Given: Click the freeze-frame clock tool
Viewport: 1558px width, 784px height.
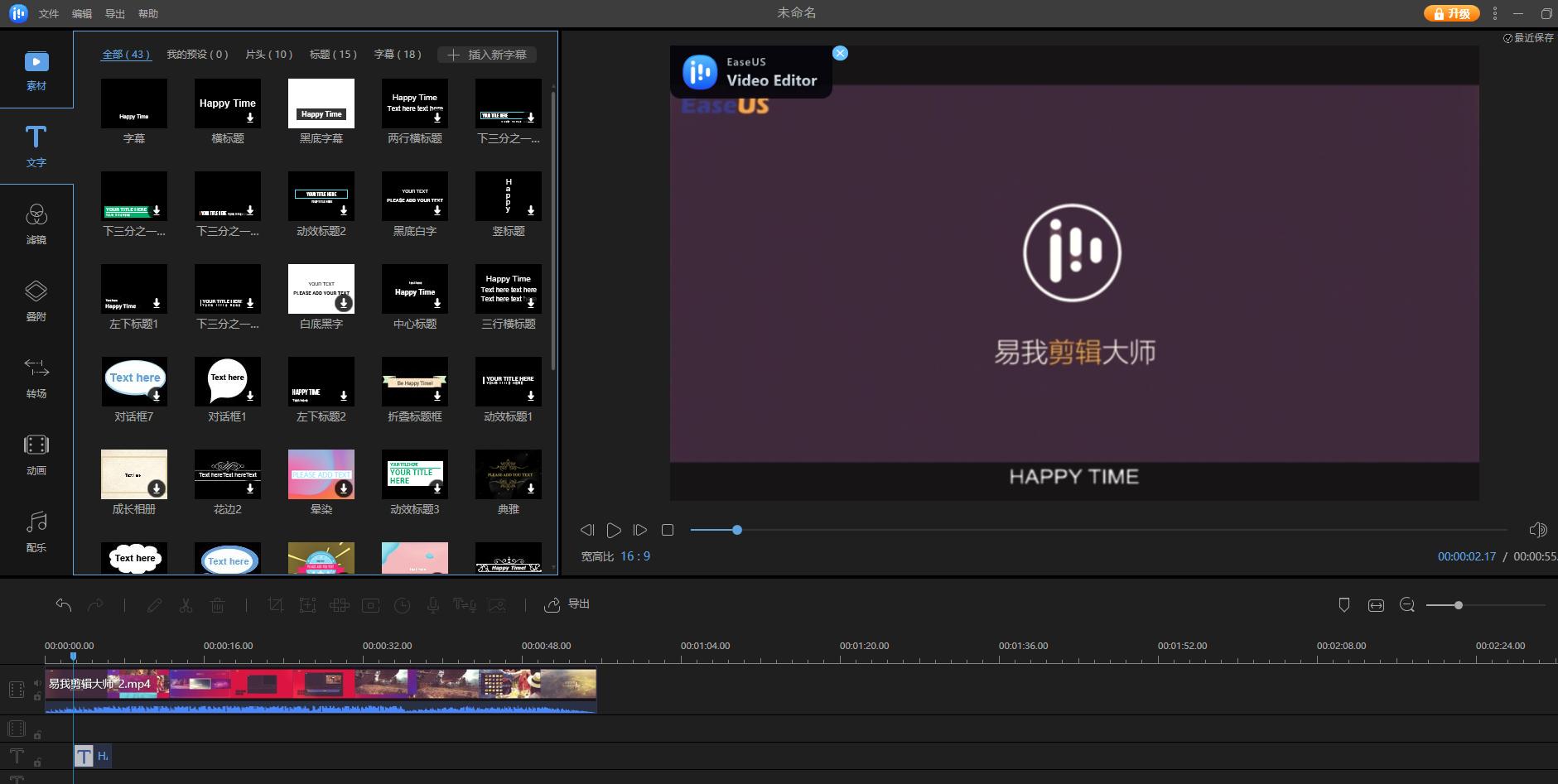Looking at the screenshot, I should 403,605.
